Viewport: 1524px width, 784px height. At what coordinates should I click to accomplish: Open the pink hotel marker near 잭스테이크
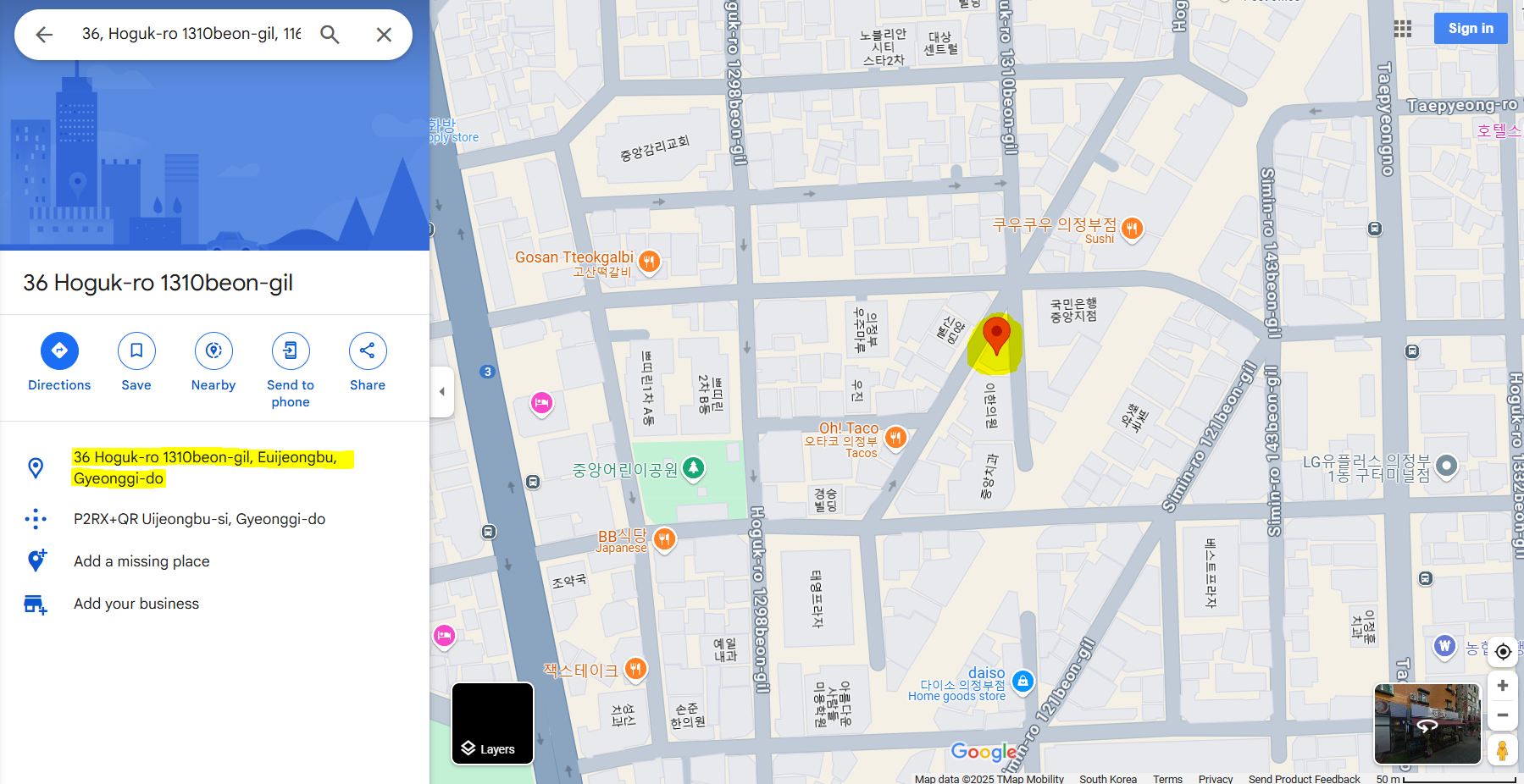[444, 636]
